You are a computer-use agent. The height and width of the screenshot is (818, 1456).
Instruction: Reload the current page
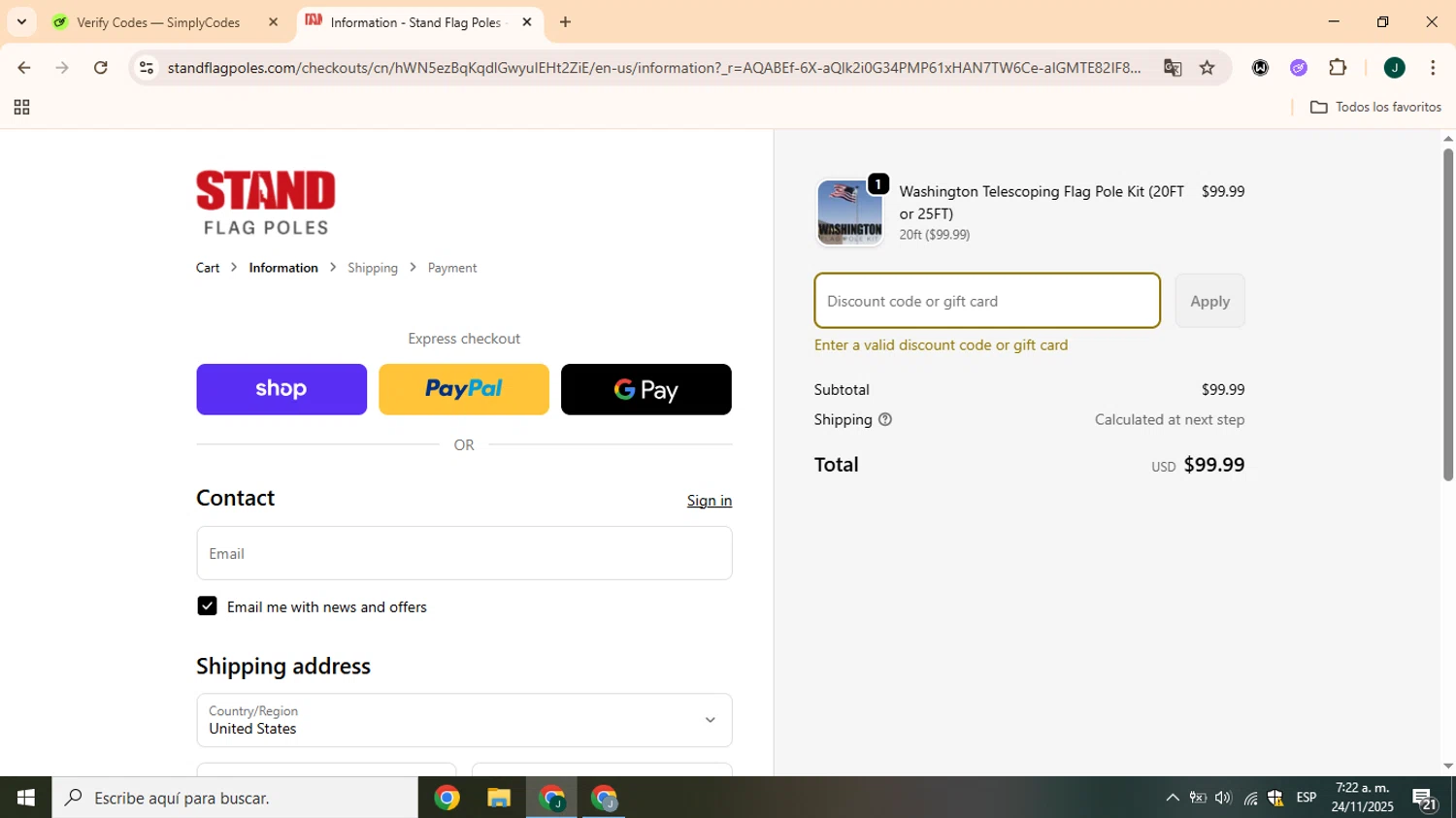[x=101, y=68]
